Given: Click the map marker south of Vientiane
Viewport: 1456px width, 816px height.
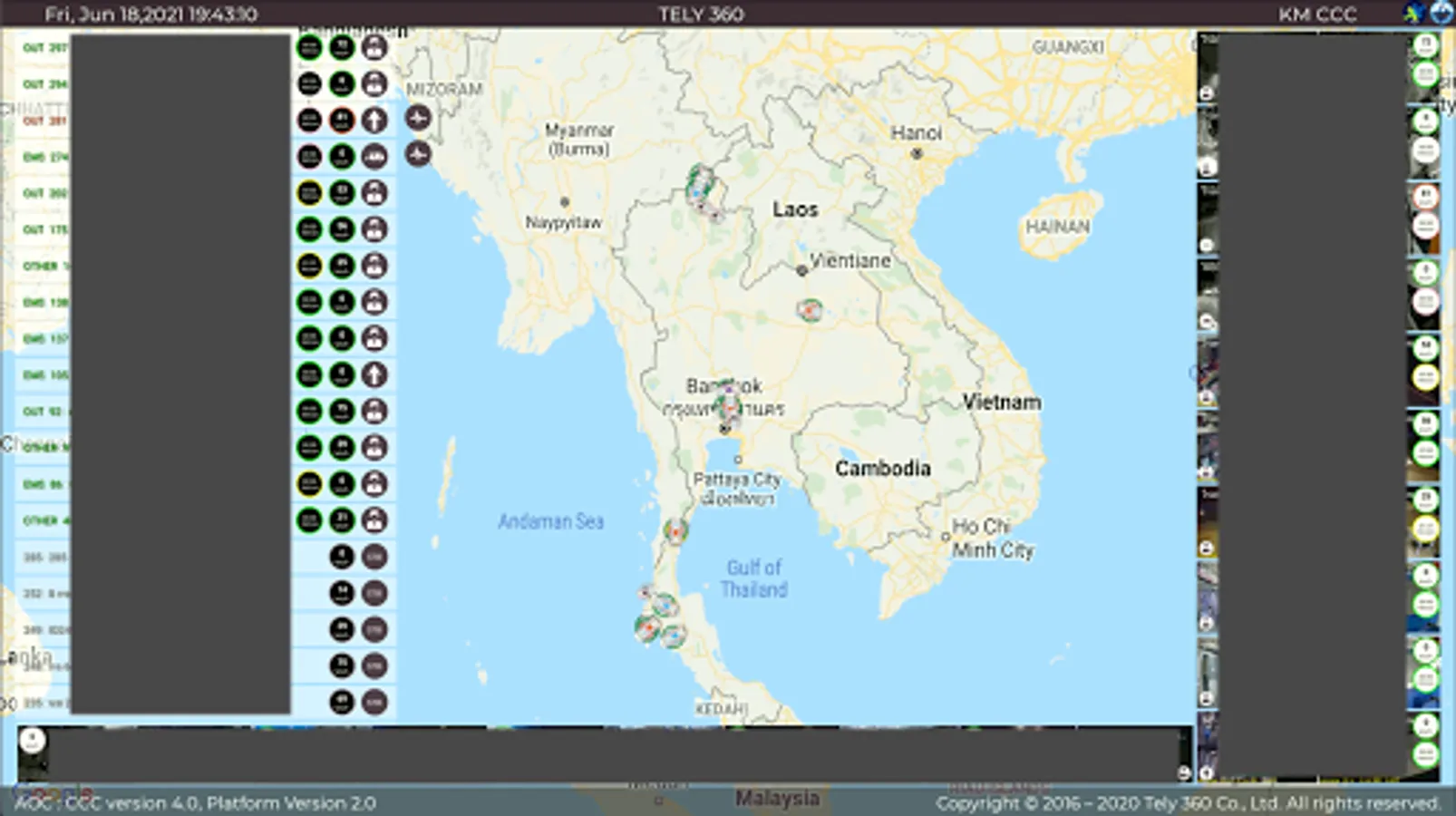Looking at the screenshot, I should (810, 310).
